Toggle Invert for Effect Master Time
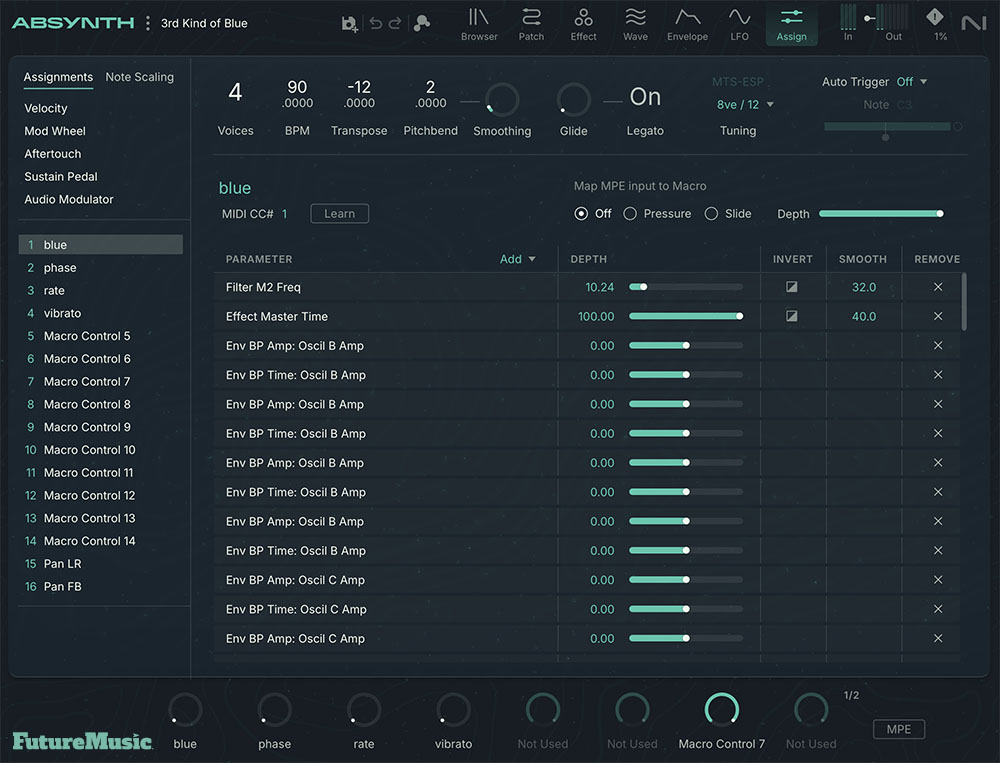The height and width of the screenshot is (763, 1000). tap(791, 316)
